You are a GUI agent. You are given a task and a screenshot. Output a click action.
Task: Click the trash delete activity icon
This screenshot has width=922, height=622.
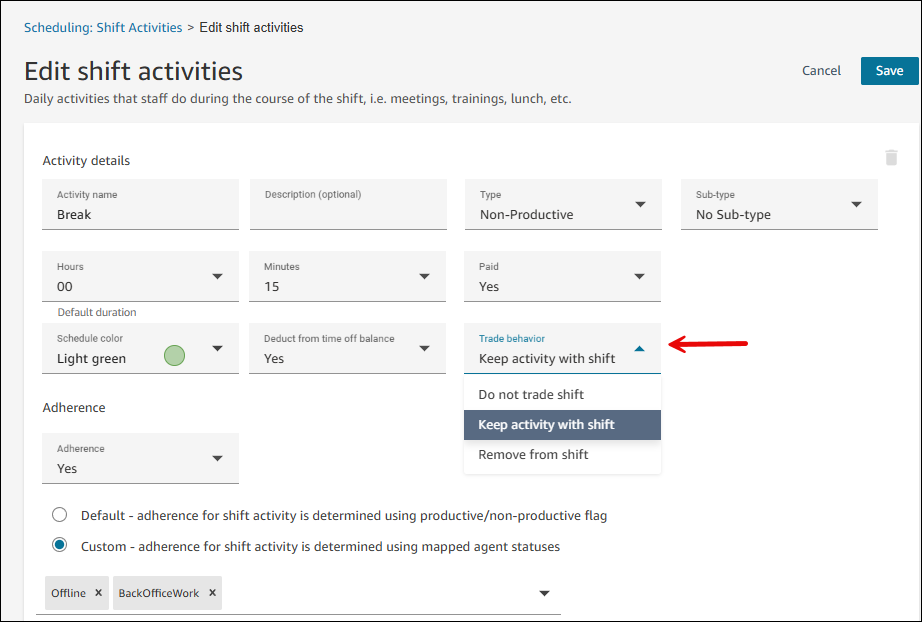[891, 157]
